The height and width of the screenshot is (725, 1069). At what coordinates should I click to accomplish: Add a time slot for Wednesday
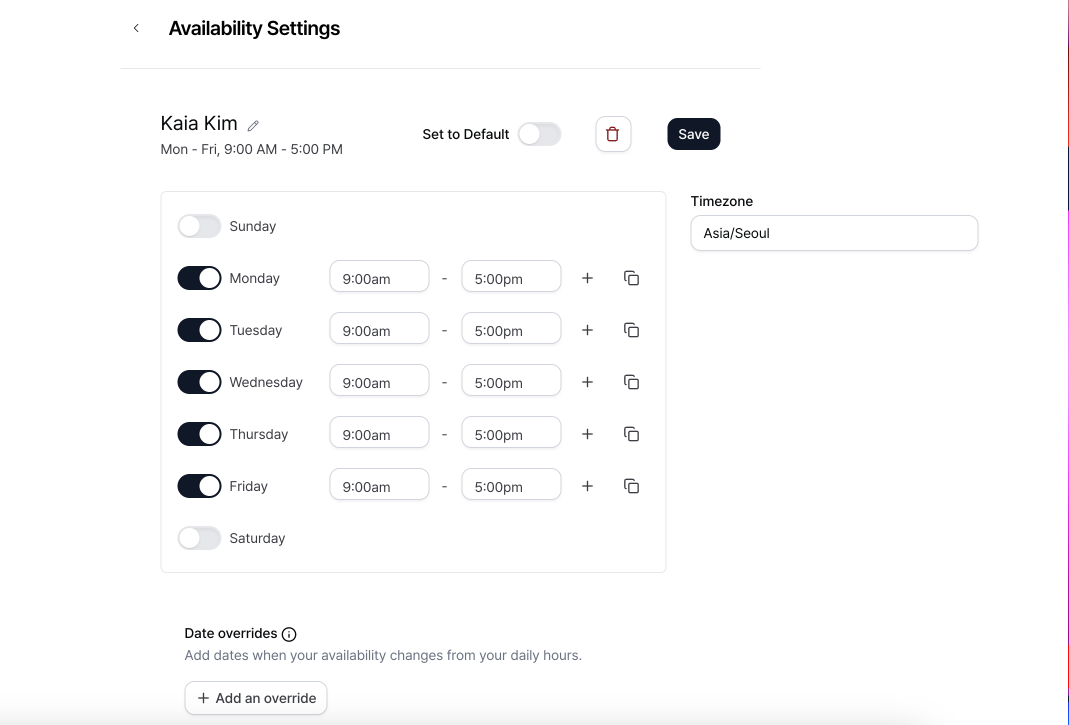(x=587, y=382)
